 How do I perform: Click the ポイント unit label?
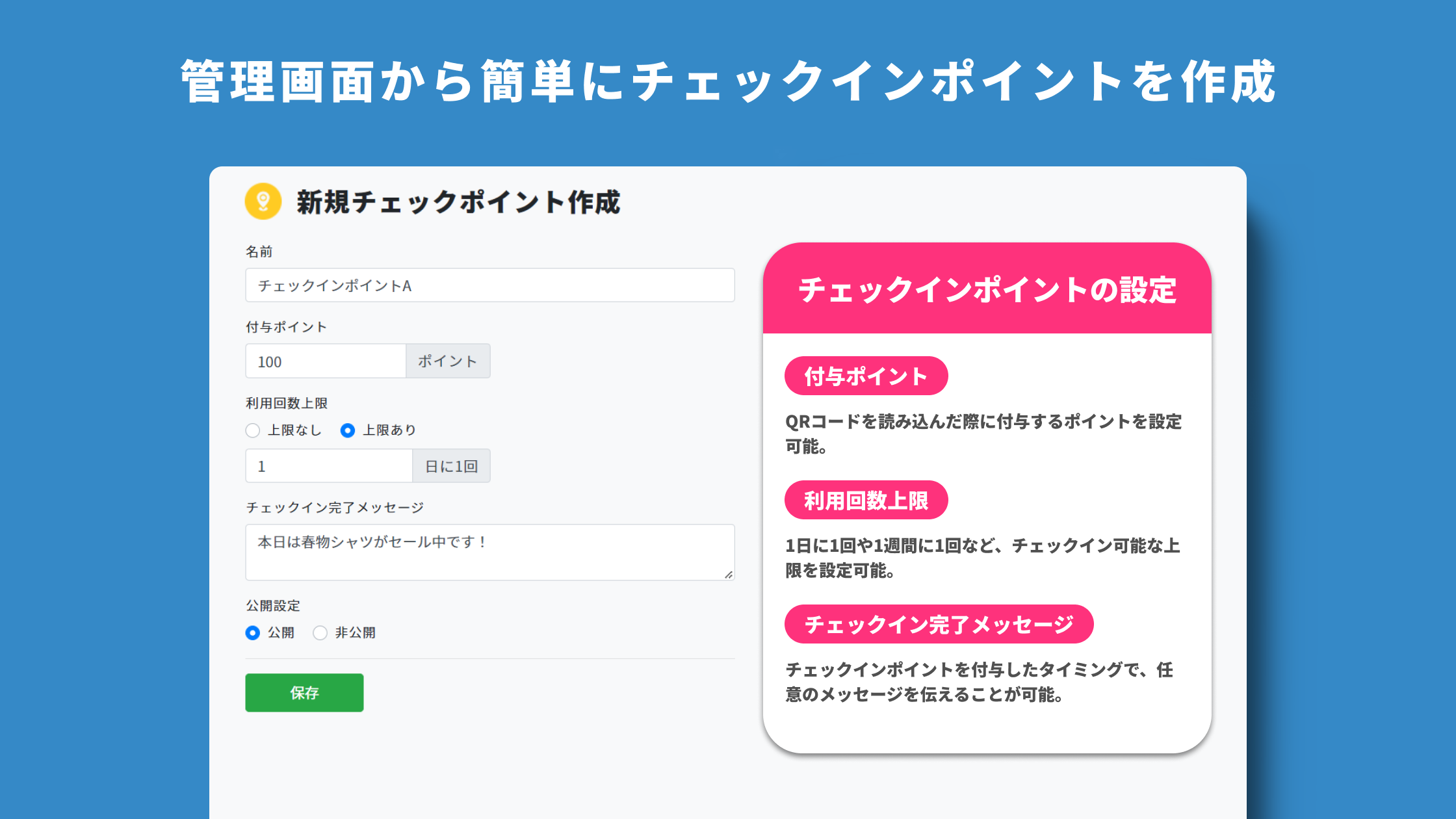(x=448, y=361)
